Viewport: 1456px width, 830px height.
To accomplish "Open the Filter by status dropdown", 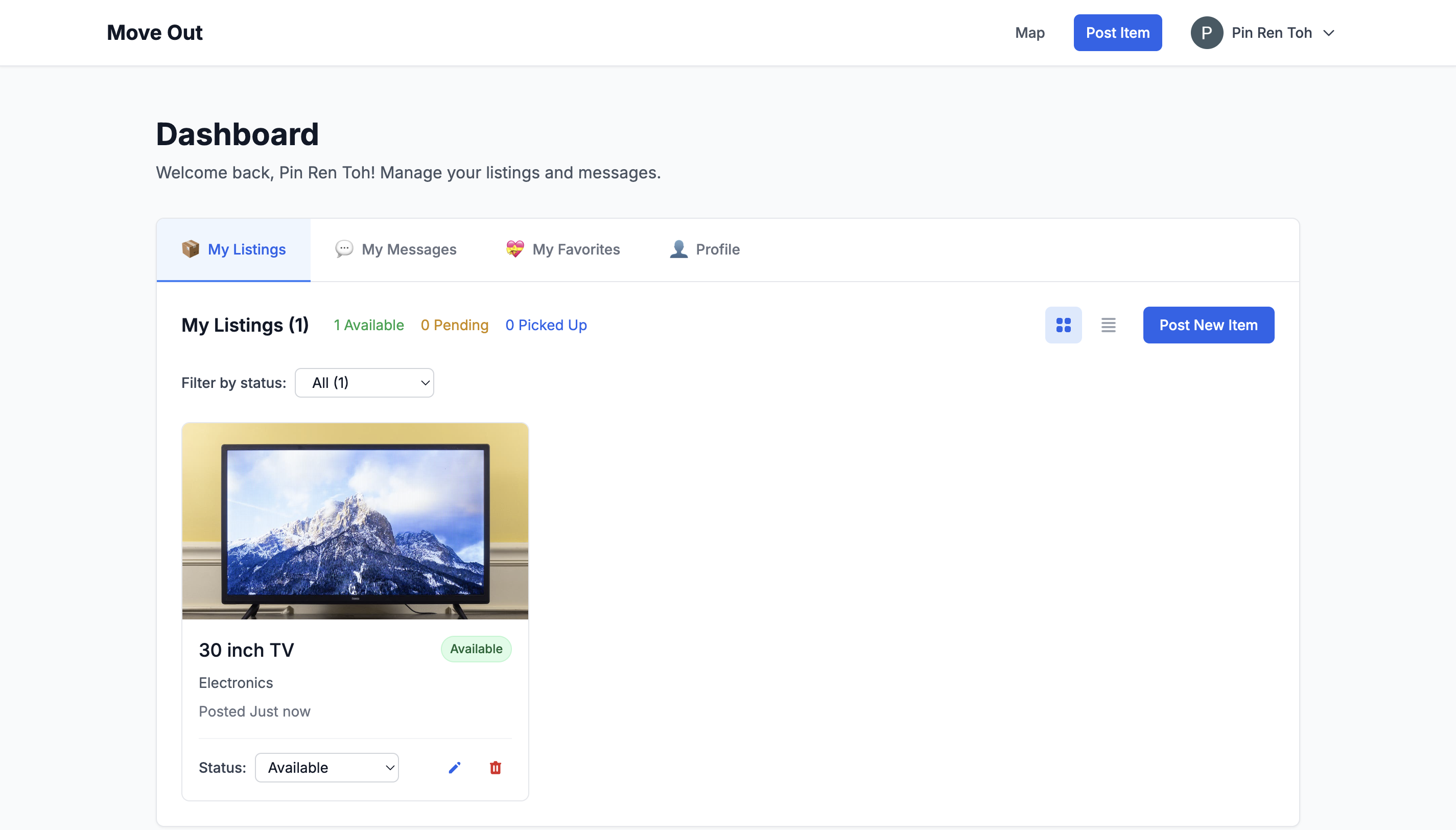I will point(364,382).
